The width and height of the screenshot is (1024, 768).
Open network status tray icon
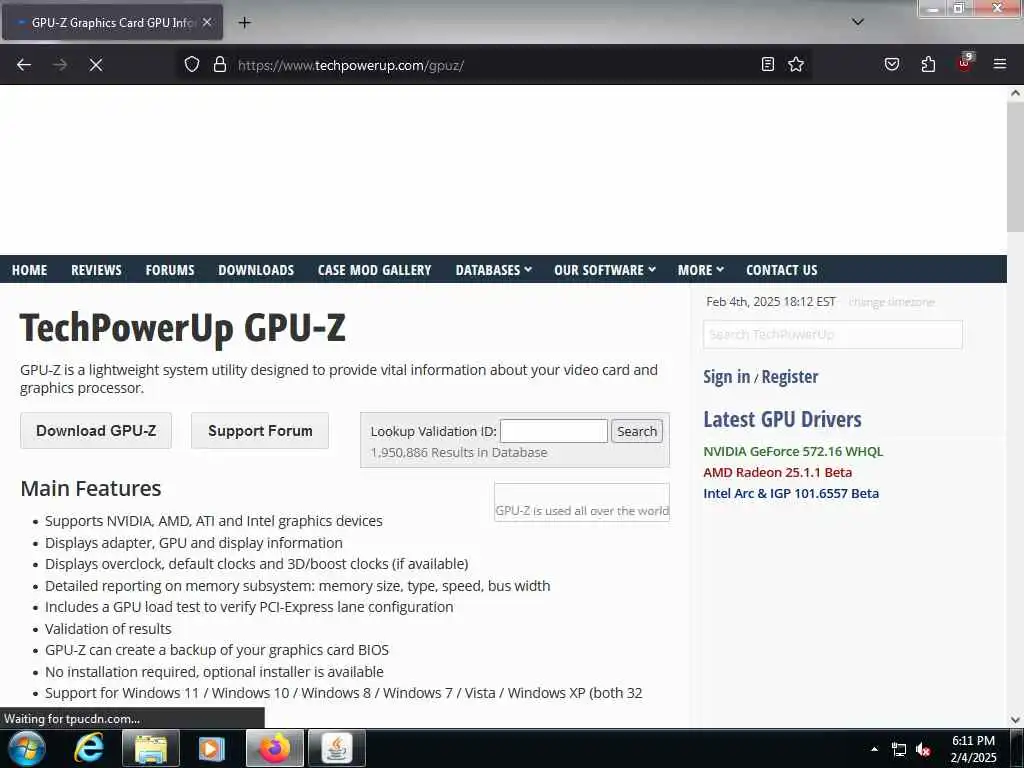[899, 750]
